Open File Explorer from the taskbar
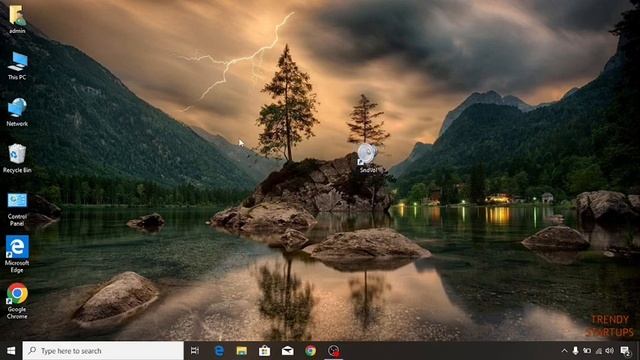 (242, 351)
